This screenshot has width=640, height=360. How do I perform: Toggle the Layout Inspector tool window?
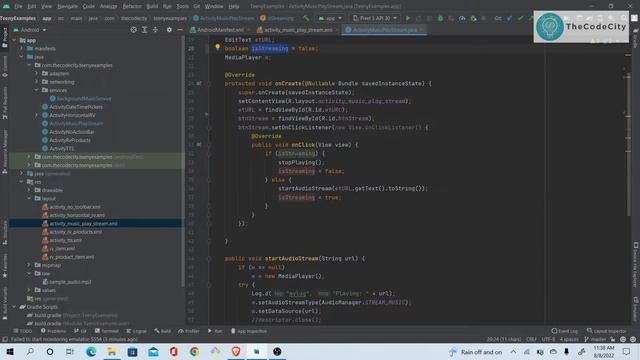click(x=607, y=331)
